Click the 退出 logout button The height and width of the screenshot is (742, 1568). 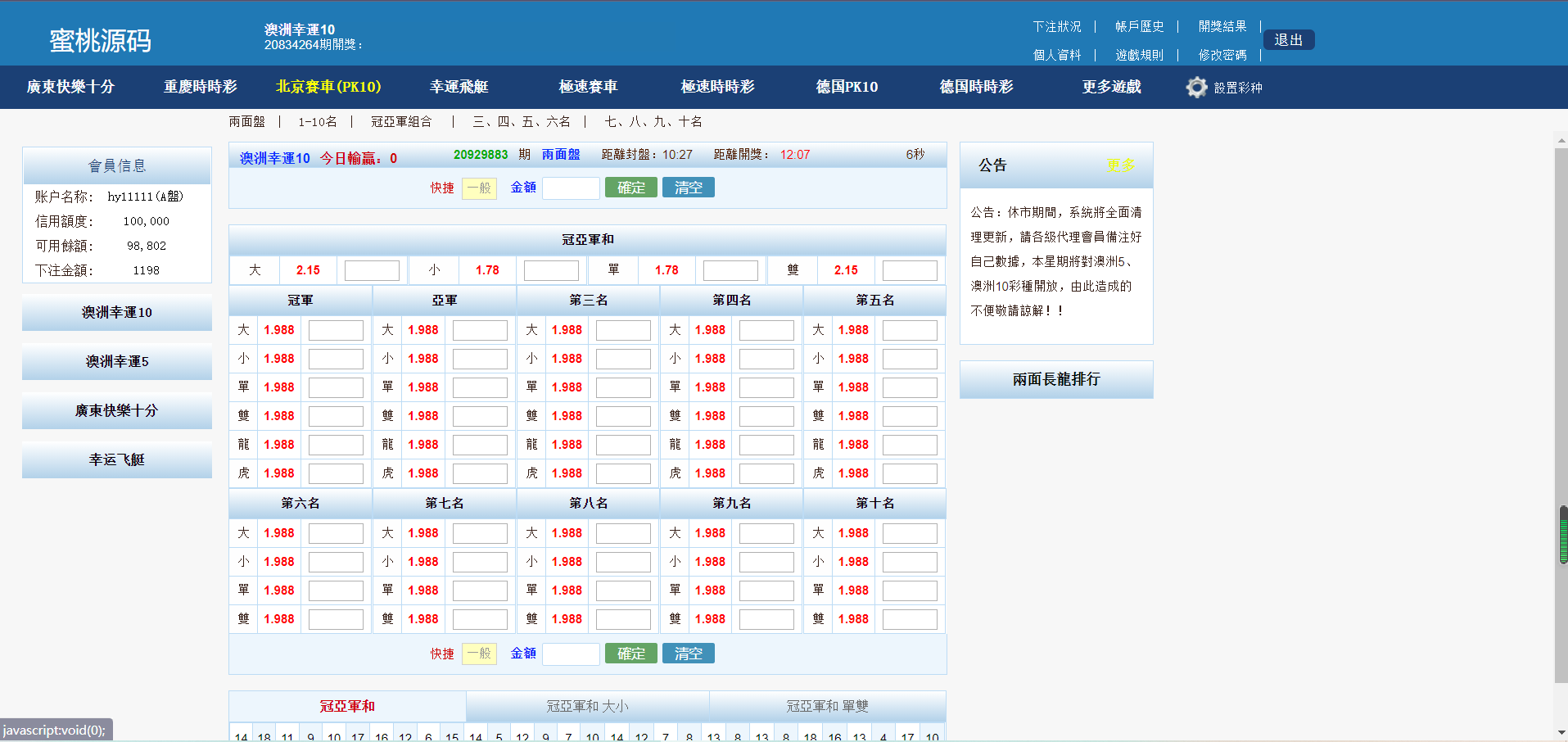(x=1288, y=40)
